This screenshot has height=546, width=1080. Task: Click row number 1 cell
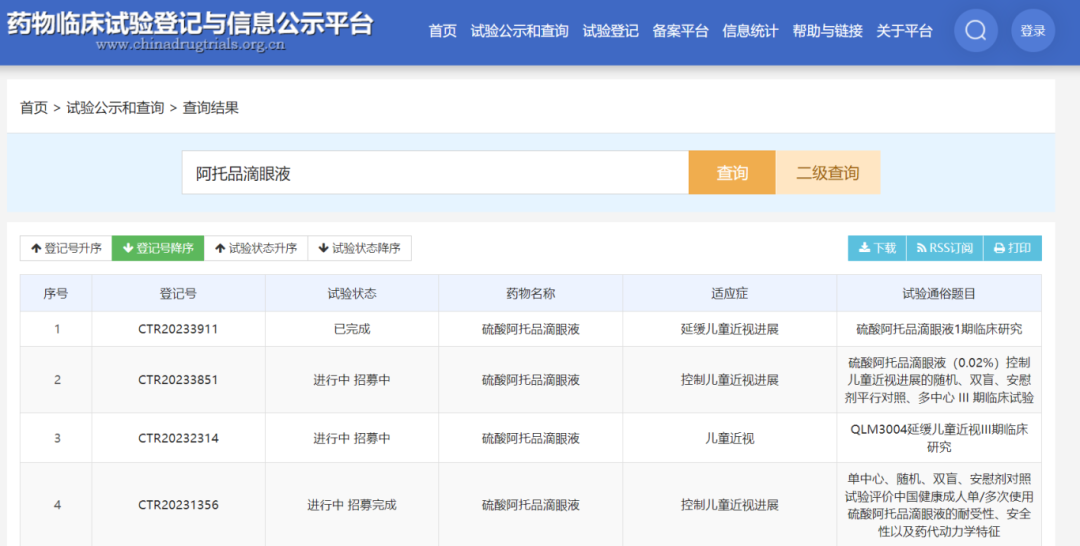pyautogui.click(x=56, y=329)
